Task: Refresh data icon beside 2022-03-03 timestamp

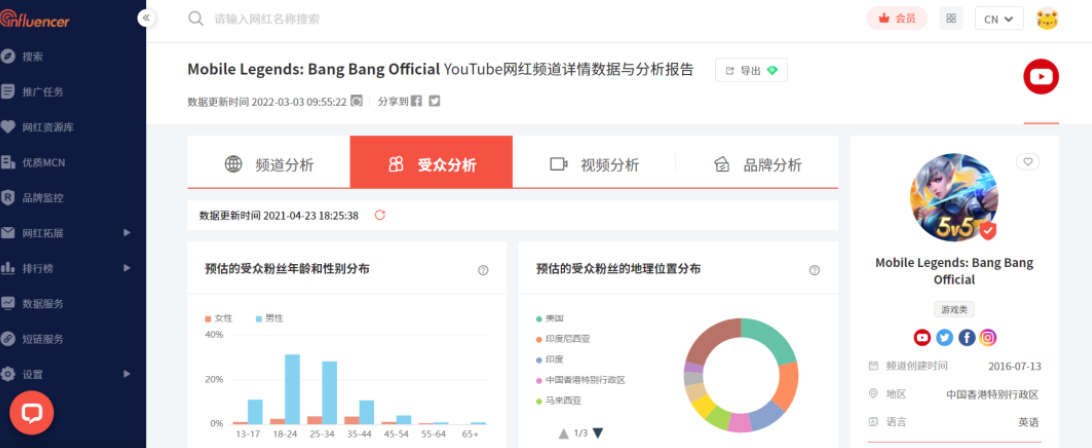Action: click(x=356, y=101)
